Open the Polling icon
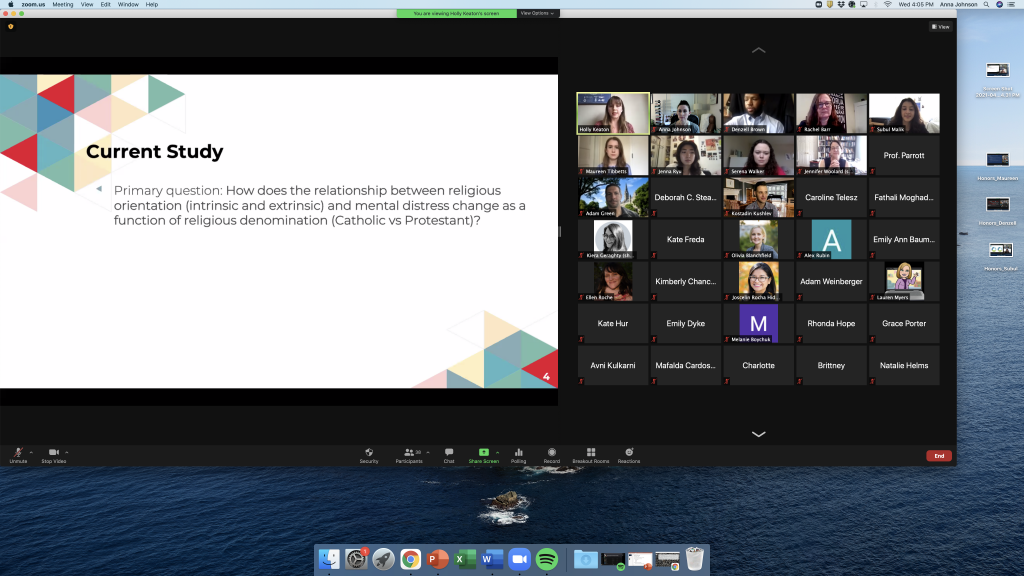This screenshot has height=576, width=1024. click(x=518, y=453)
